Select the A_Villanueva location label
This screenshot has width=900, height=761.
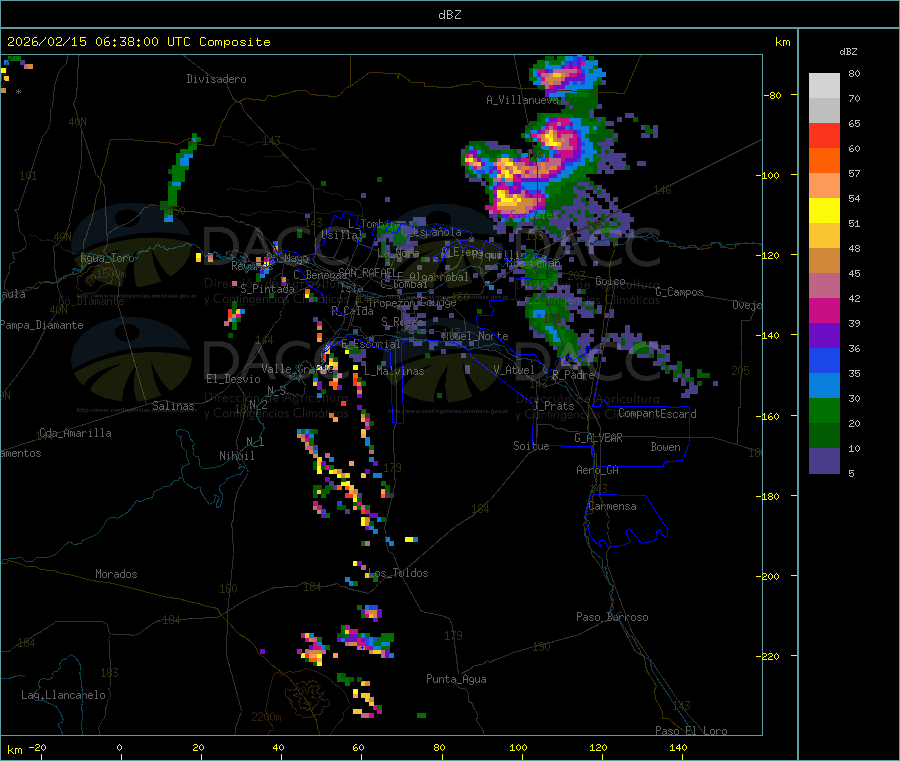coord(522,100)
